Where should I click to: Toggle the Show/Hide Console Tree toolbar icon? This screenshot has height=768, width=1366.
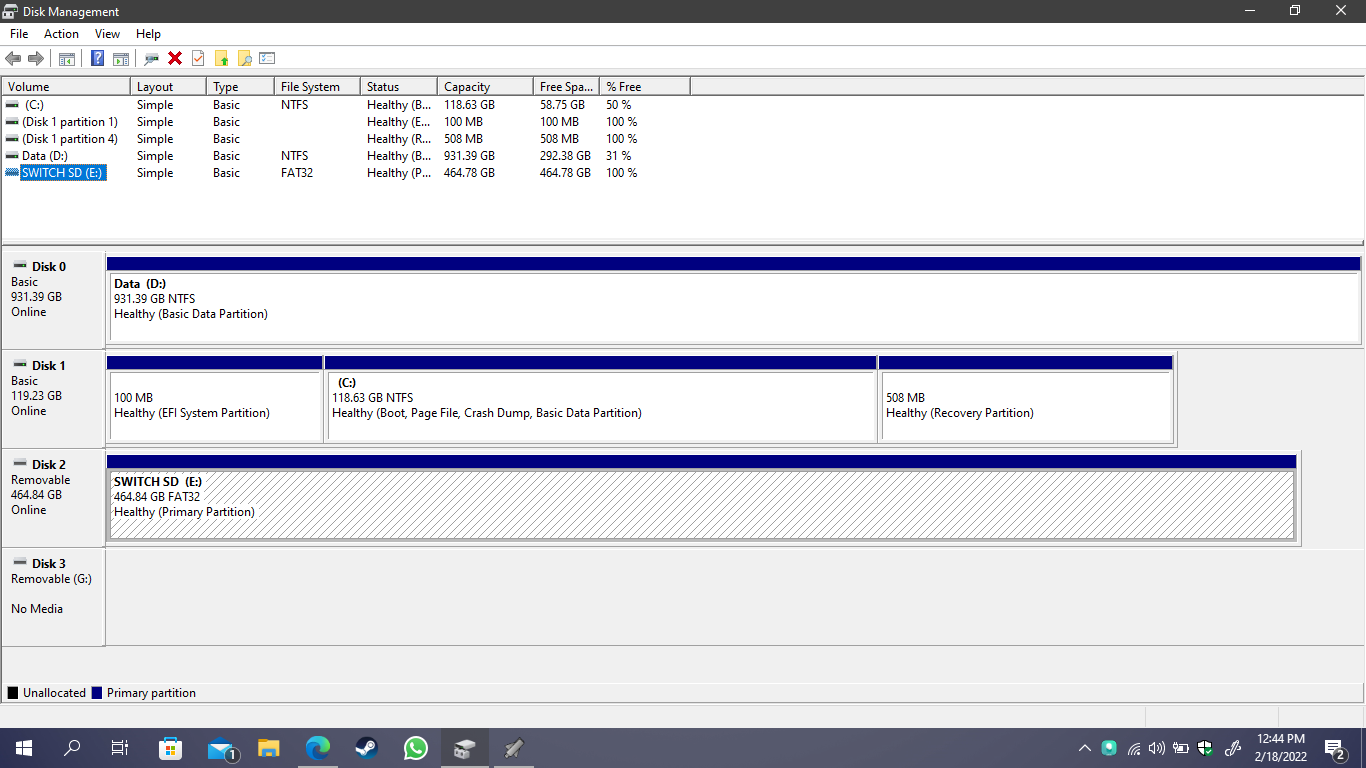(67, 58)
